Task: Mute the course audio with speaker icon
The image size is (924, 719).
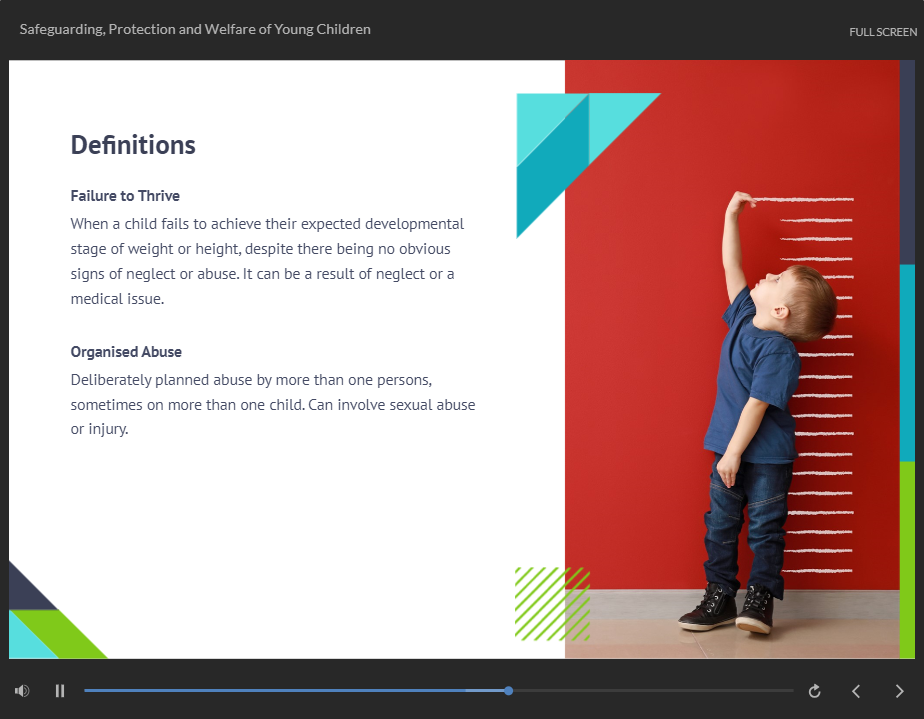Action: coord(22,691)
